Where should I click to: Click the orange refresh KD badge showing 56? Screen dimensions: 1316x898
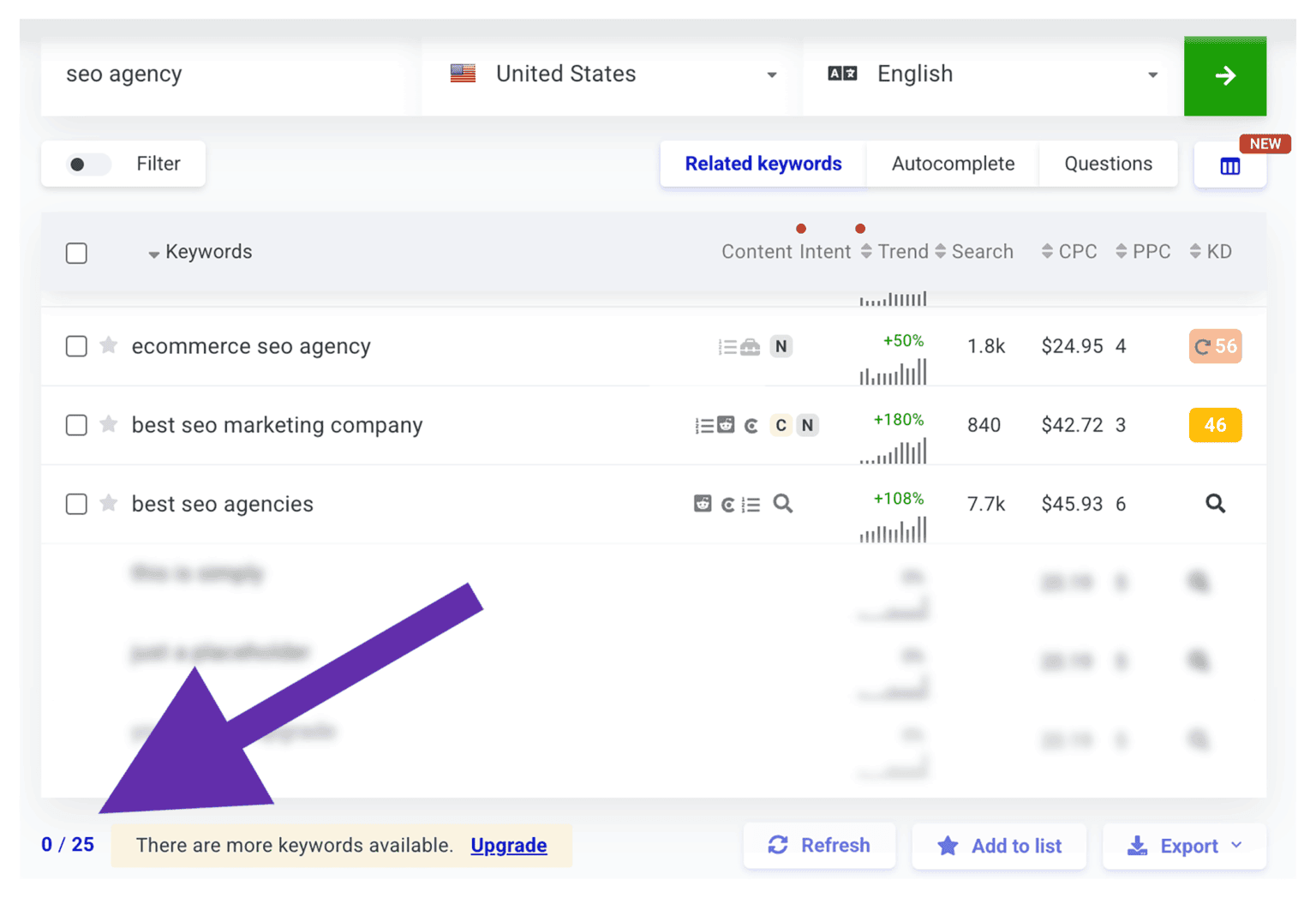(x=1215, y=346)
